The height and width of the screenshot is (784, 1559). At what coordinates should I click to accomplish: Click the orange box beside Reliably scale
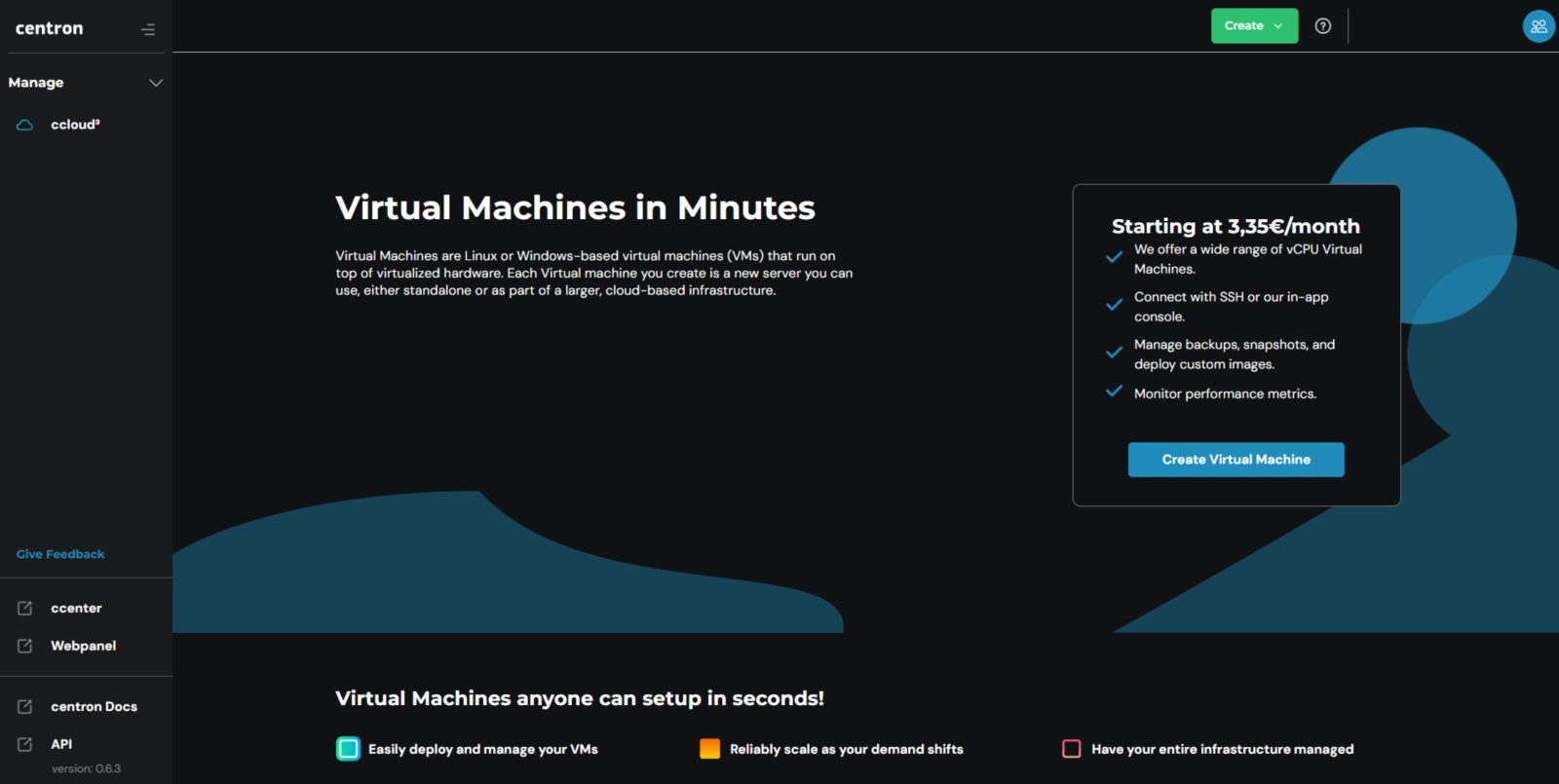click(x=710, y=748)
